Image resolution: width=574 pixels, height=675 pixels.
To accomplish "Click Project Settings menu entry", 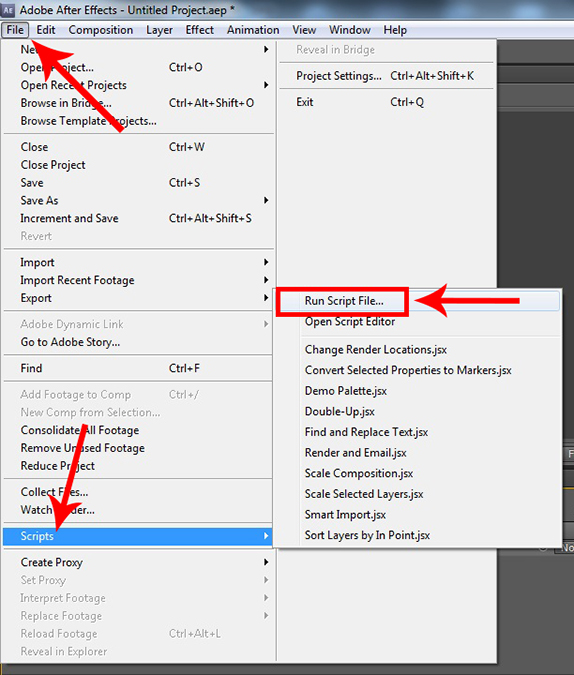I will coord(386,76).
